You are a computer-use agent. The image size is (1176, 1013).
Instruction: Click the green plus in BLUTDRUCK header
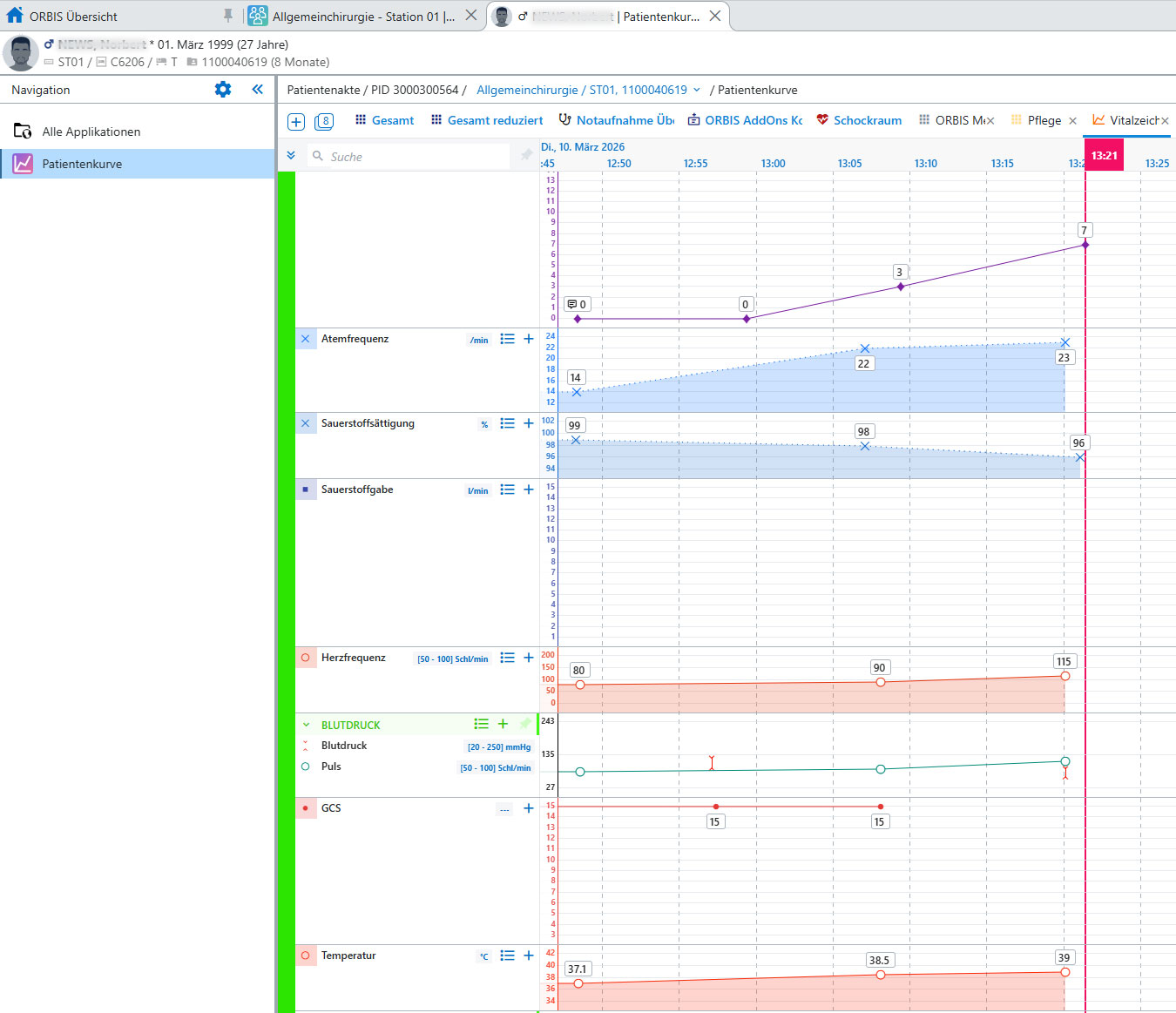click(x=503, y=724)
